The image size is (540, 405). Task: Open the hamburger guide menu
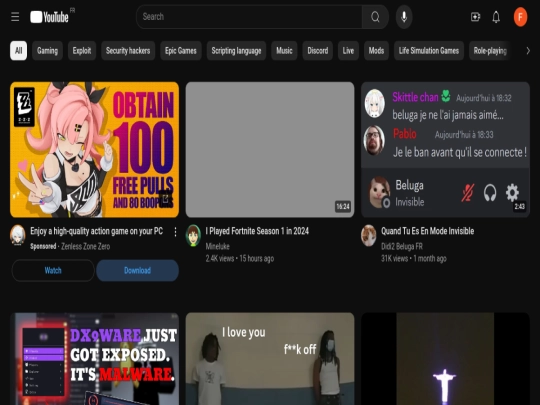[15, 17]
